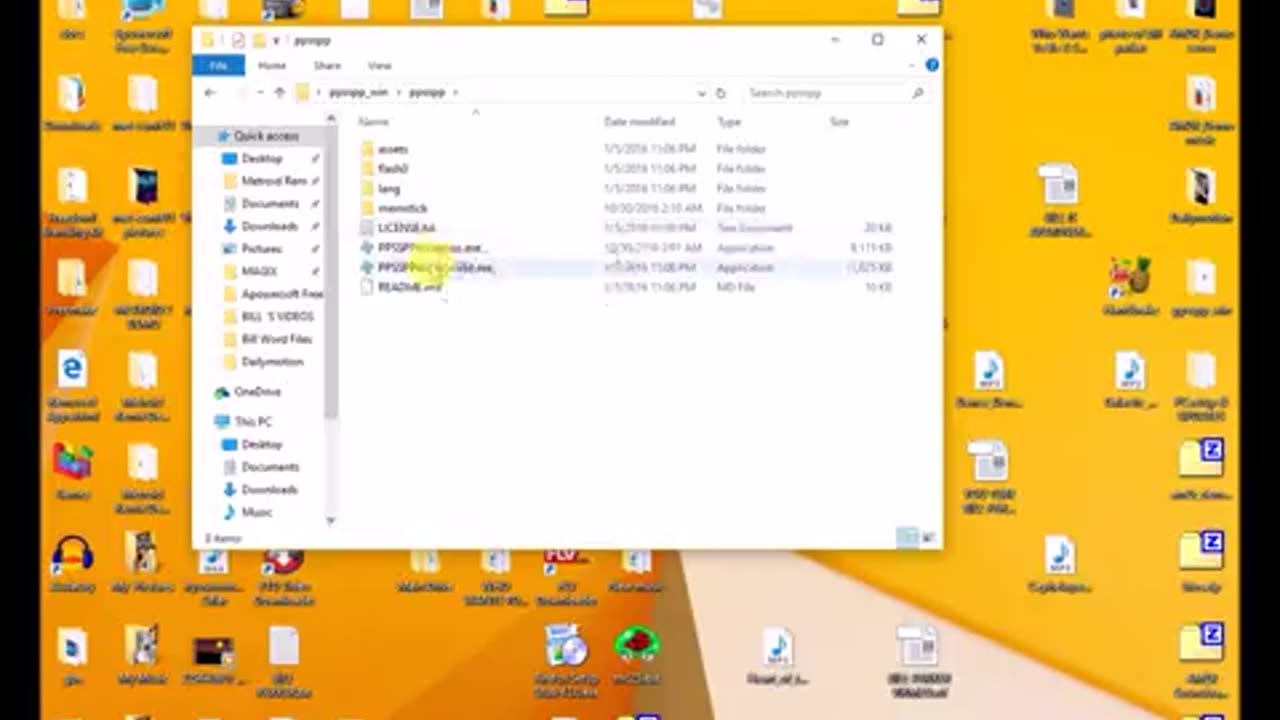
Task: Select the memstick folder icon
Action: point(367,208)
